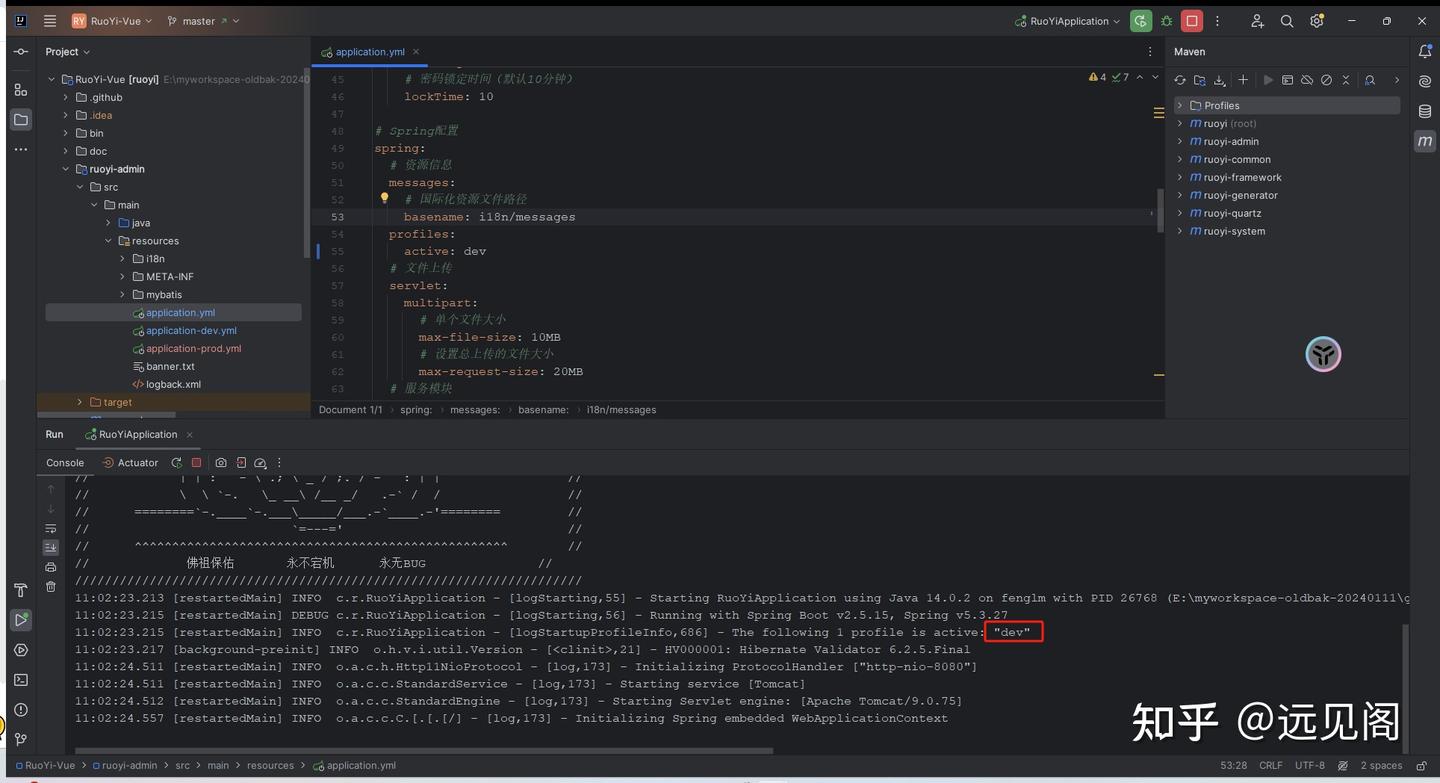Clear the console output with the trash icon

[x=50, y=586]
